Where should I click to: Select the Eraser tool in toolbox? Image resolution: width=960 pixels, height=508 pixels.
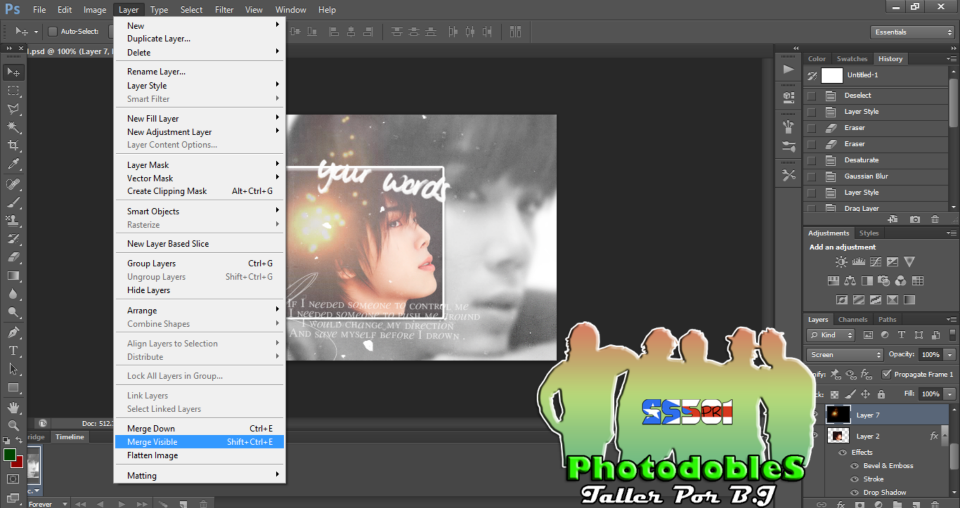[x=13, y=257]
